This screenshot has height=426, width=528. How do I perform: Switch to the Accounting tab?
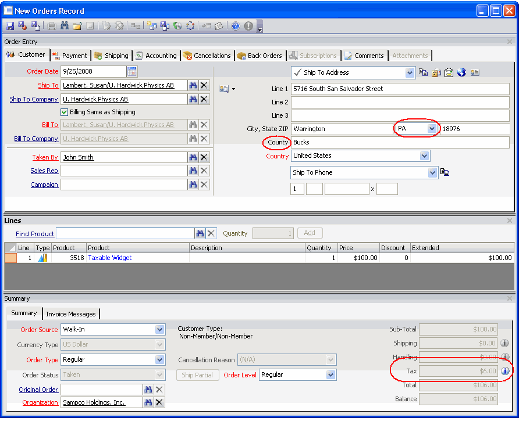(157, 55)
